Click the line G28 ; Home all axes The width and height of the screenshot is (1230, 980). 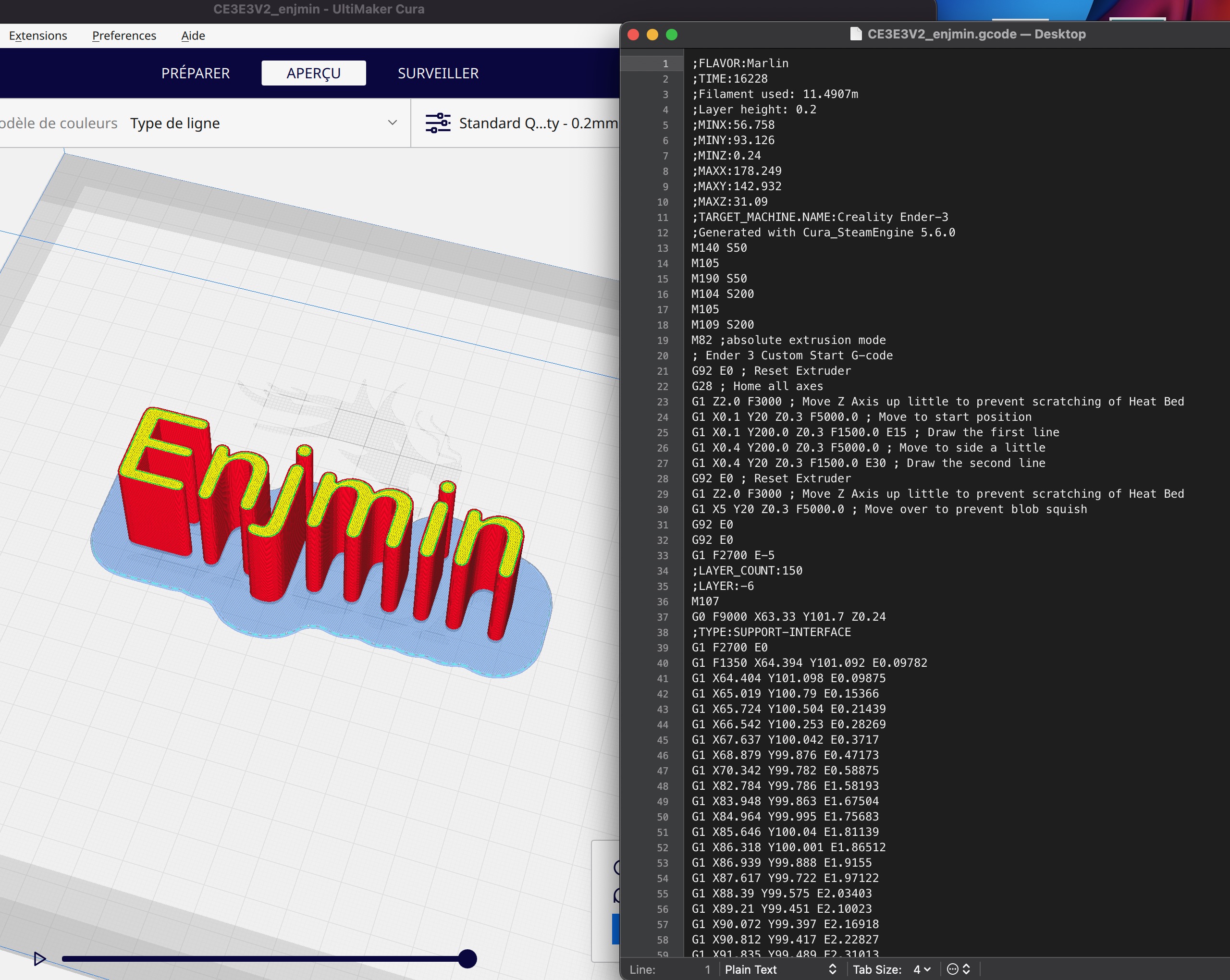point(757,387)
